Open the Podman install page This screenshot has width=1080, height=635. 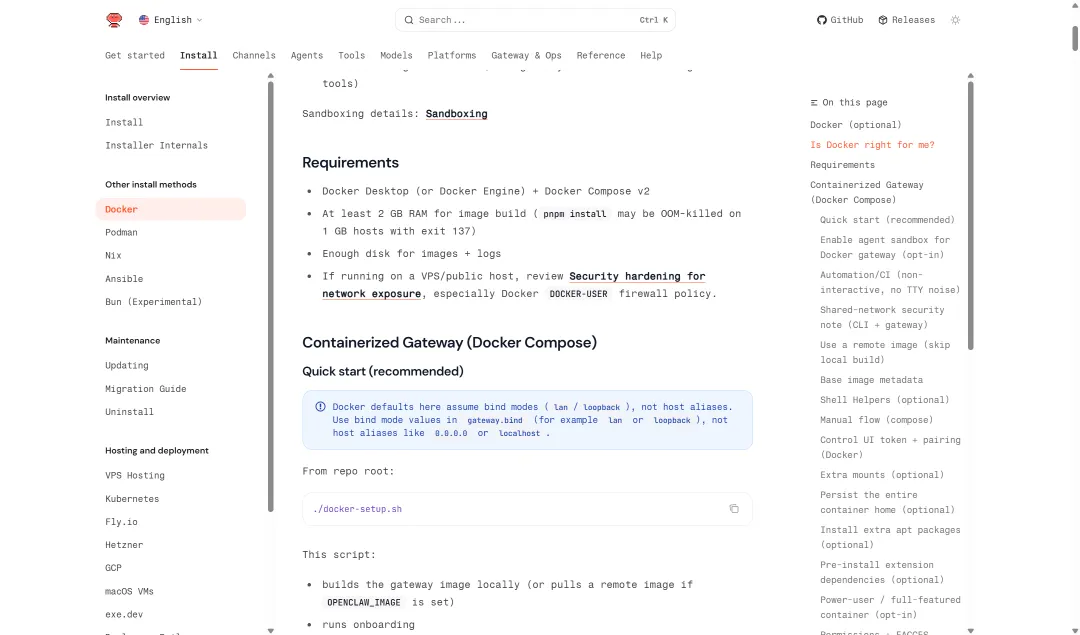121,232
